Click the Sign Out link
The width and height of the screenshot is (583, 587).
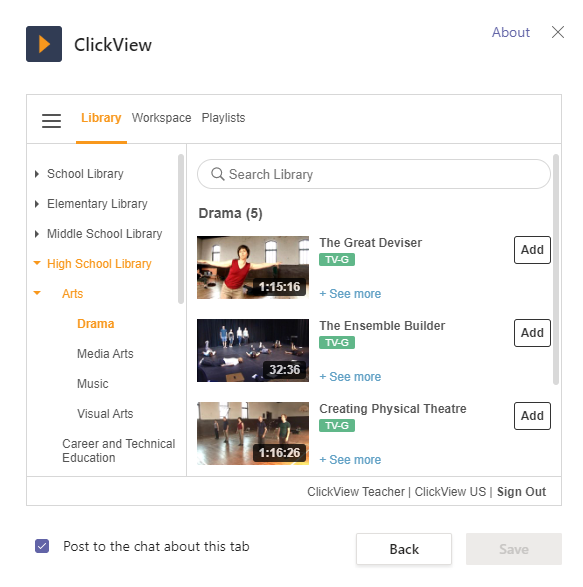[521, 492]
